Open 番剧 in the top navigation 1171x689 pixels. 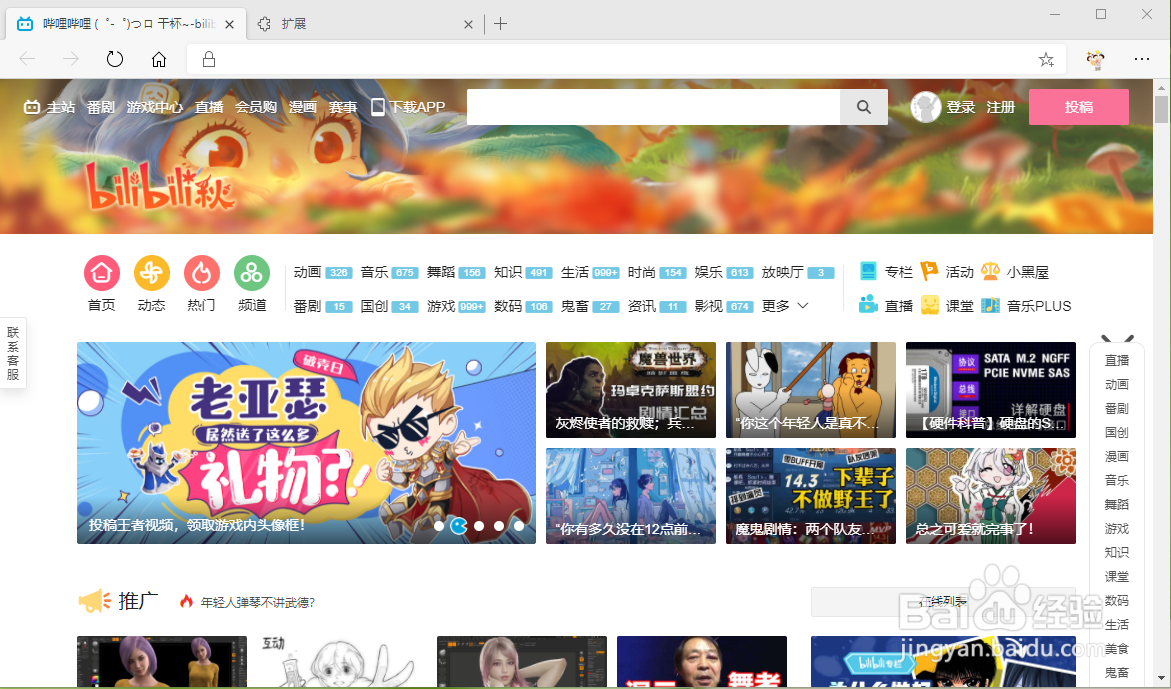point(100,106)
